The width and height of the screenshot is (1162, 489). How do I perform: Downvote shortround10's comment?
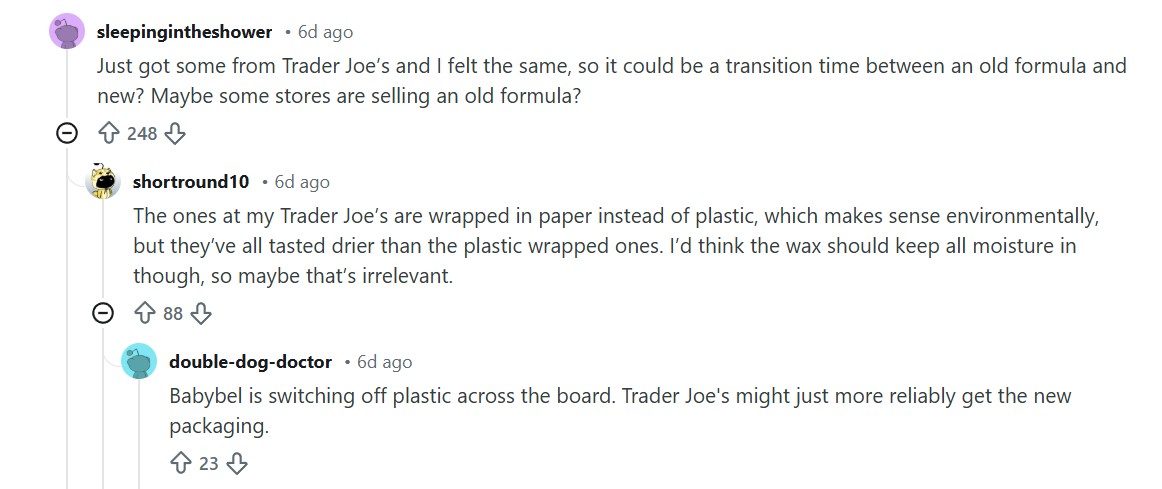[x=201, y=313]
